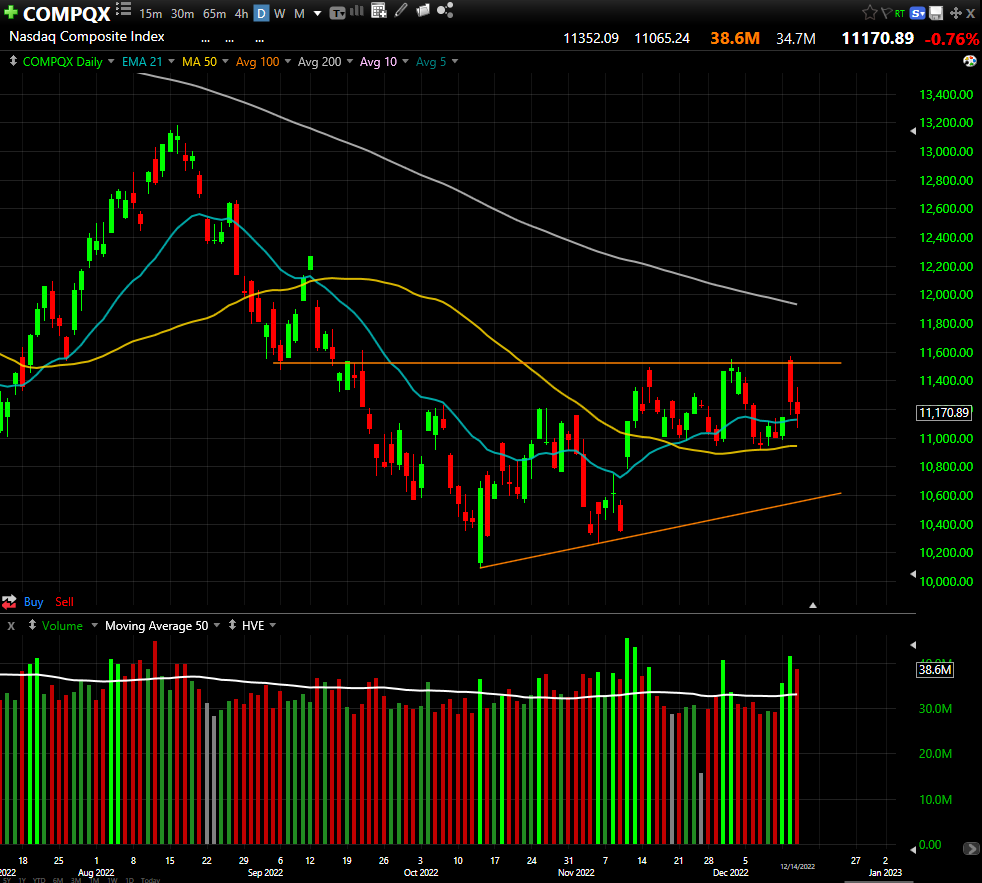
Task: Select the D daily timeframe
Action: click(261, 13)
